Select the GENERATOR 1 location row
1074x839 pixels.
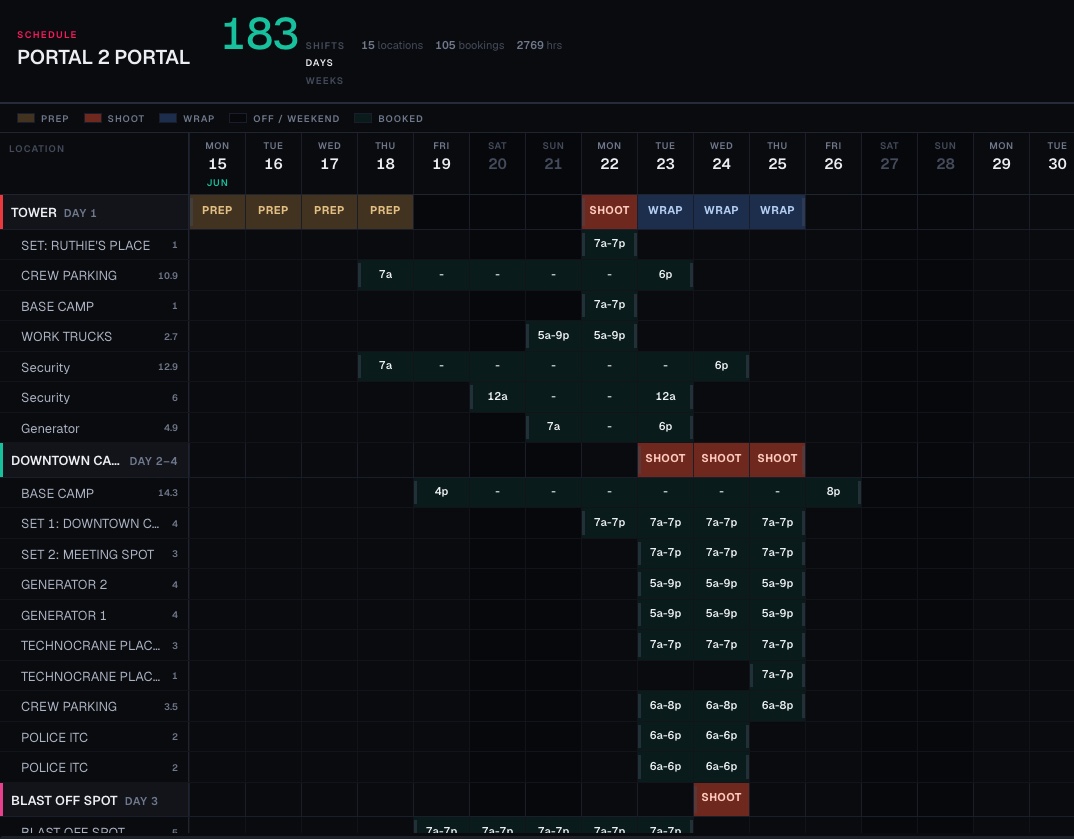click(95, 615)
